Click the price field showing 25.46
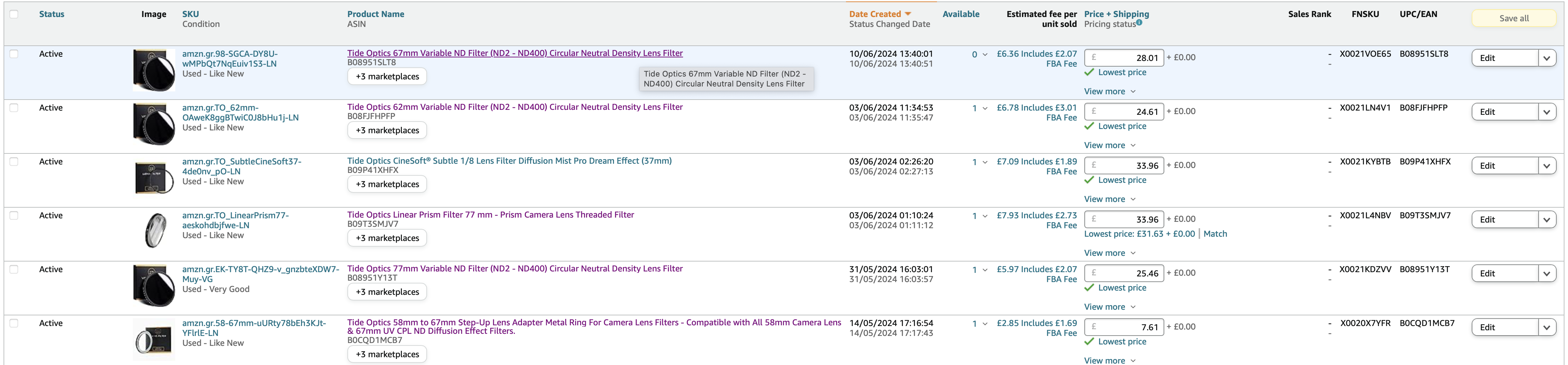Screen dimensions: 1568x365 point(1124,273)
